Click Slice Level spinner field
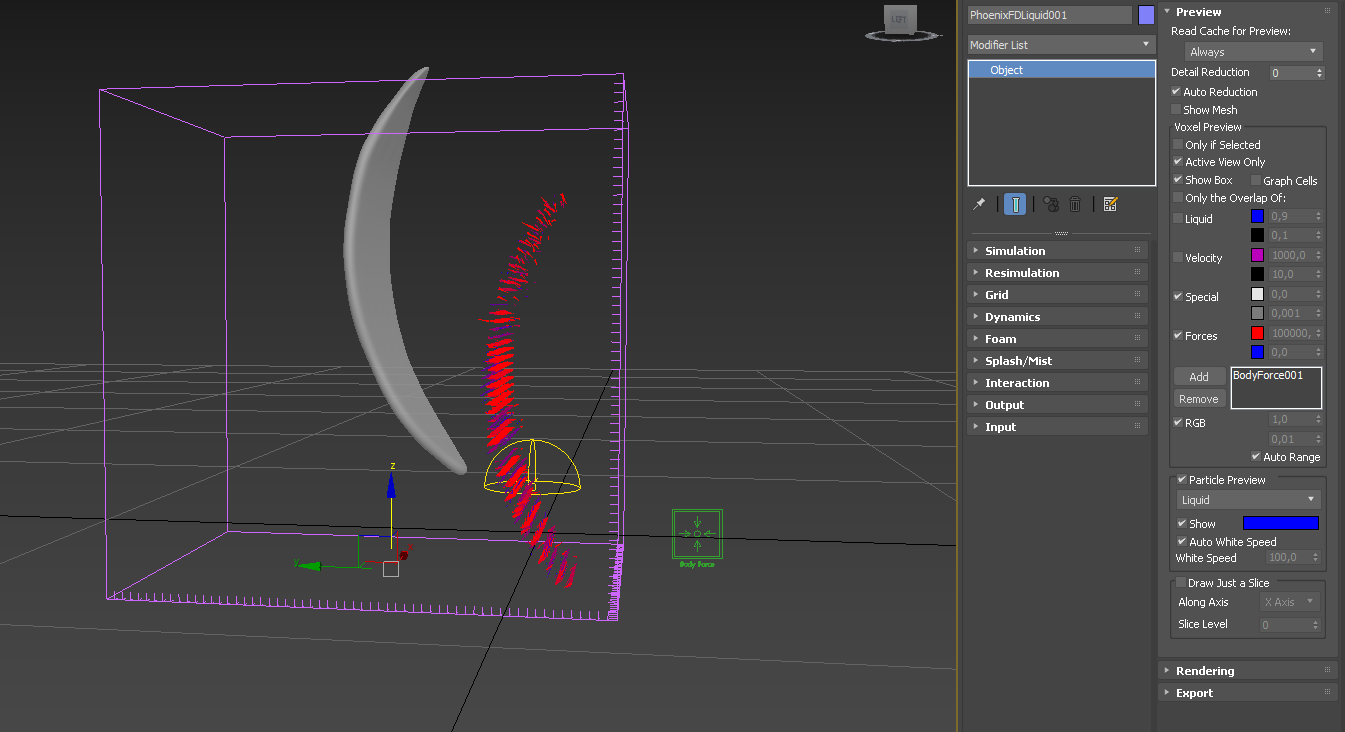Image resolution: width=1345 pixels, height=732 pixels. (1291, 625)
